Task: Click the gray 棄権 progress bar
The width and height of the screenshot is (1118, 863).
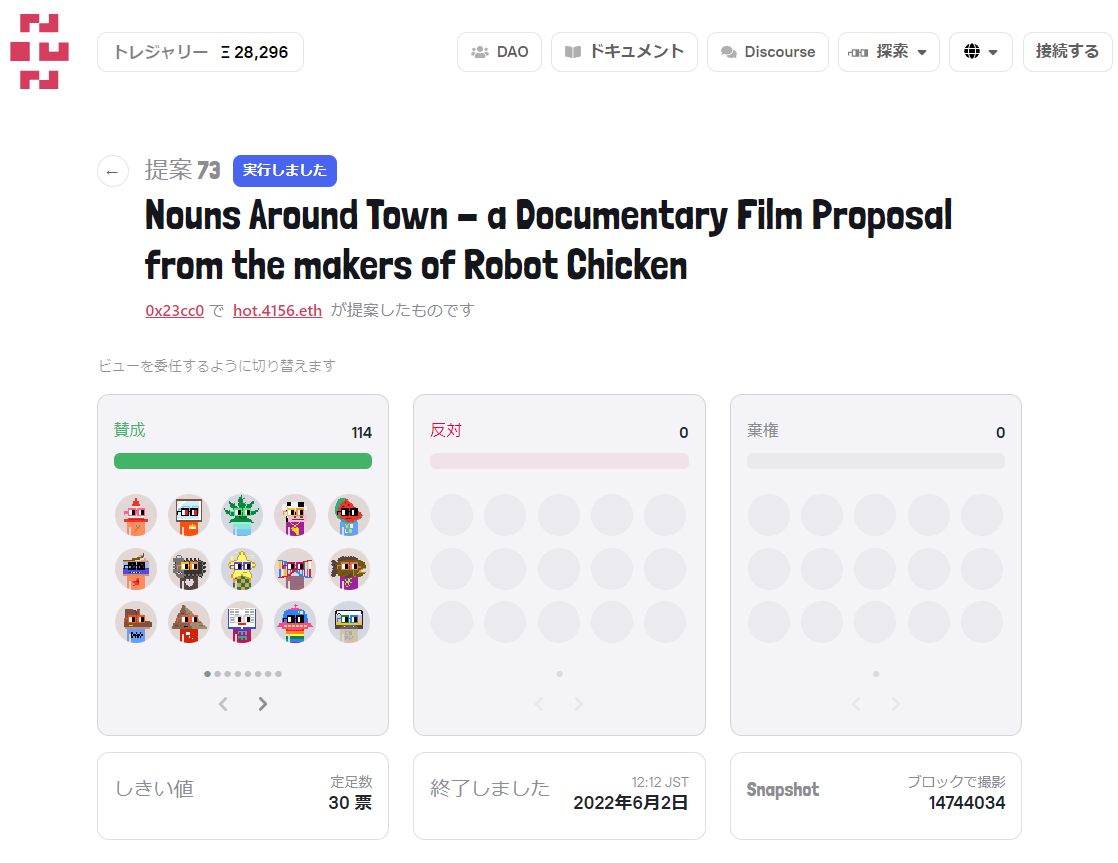Action: click(x=876, y=461)
